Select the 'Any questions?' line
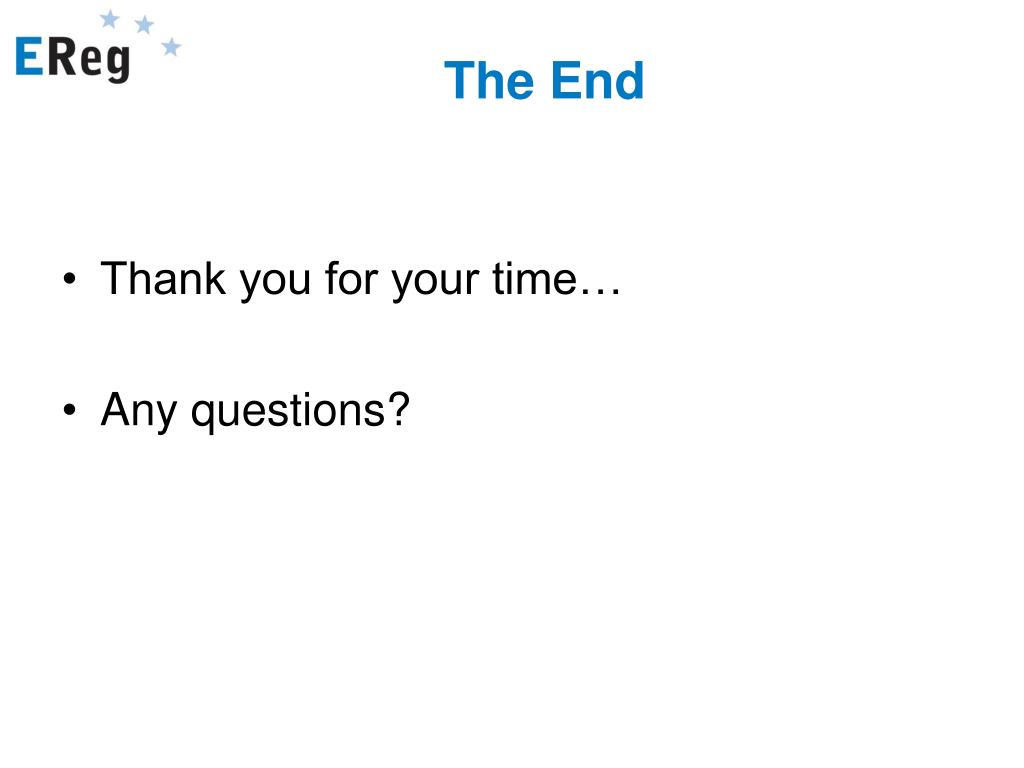The image size is (1024, 768). 255,411
